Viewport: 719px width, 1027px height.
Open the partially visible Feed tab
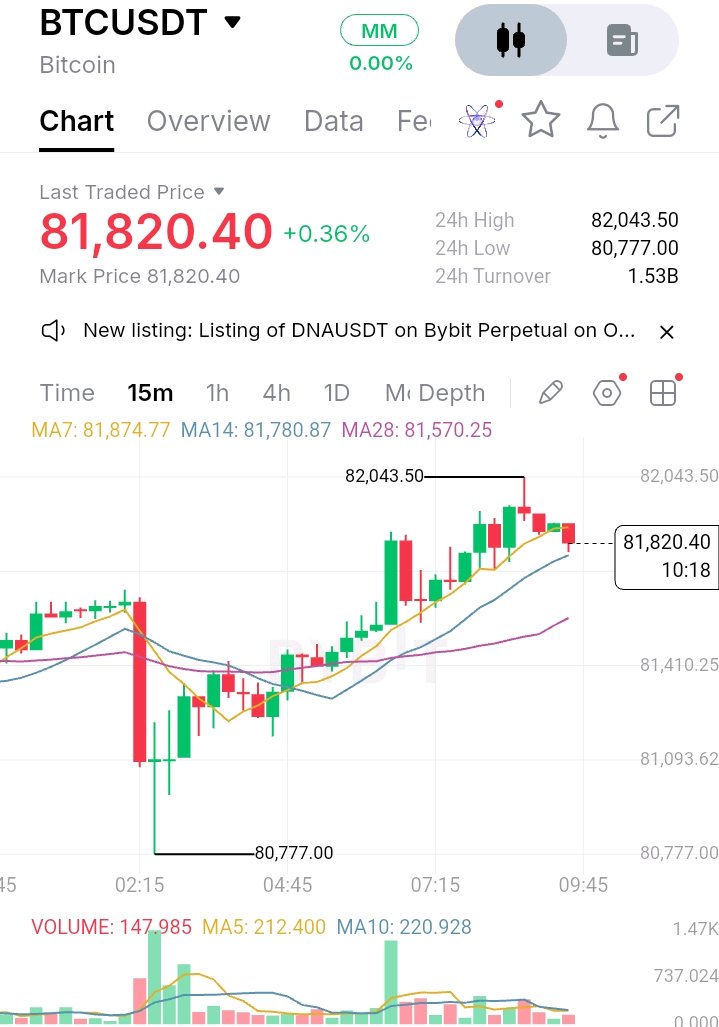(414, 121)
